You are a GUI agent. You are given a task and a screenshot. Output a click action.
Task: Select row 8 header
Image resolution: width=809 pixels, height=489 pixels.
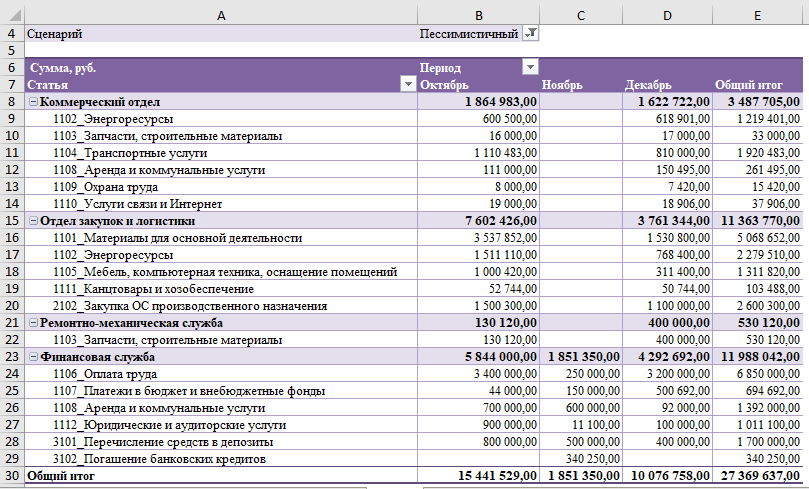[12, 102]
